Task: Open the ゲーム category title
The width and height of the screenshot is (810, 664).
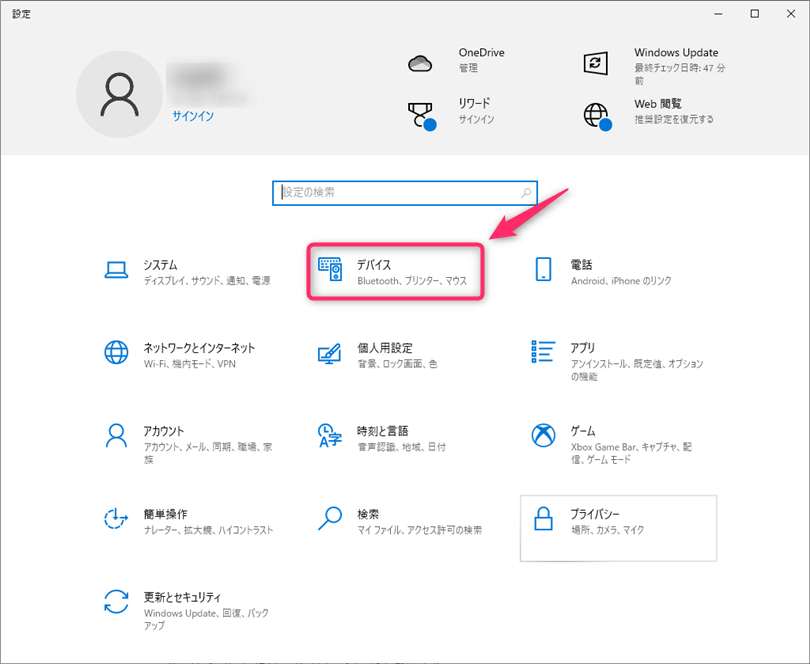Action: coord(583,431)
